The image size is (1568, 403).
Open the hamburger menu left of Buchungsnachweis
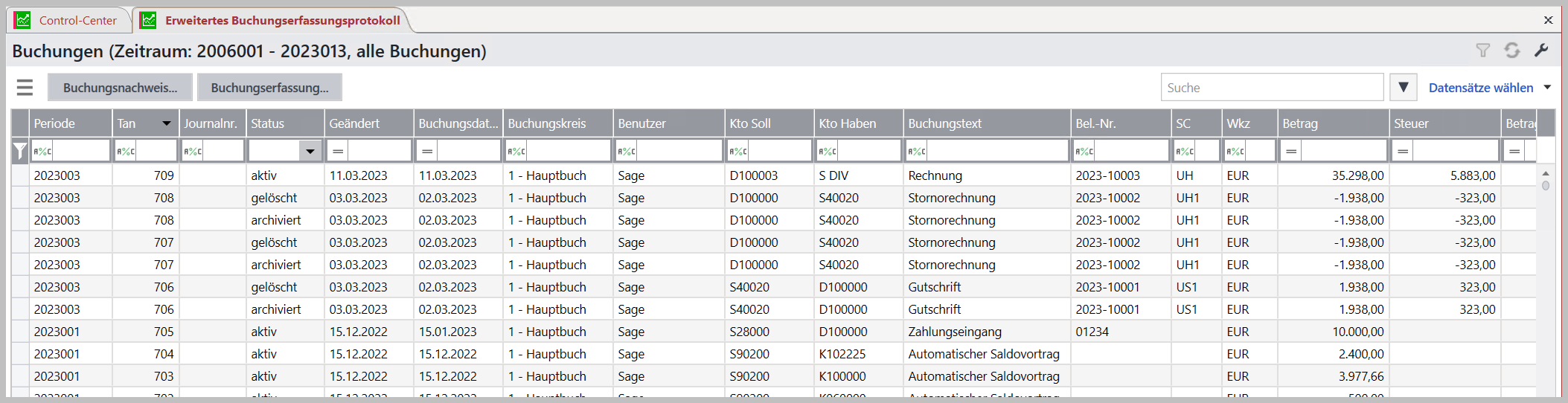pos(25,88)
